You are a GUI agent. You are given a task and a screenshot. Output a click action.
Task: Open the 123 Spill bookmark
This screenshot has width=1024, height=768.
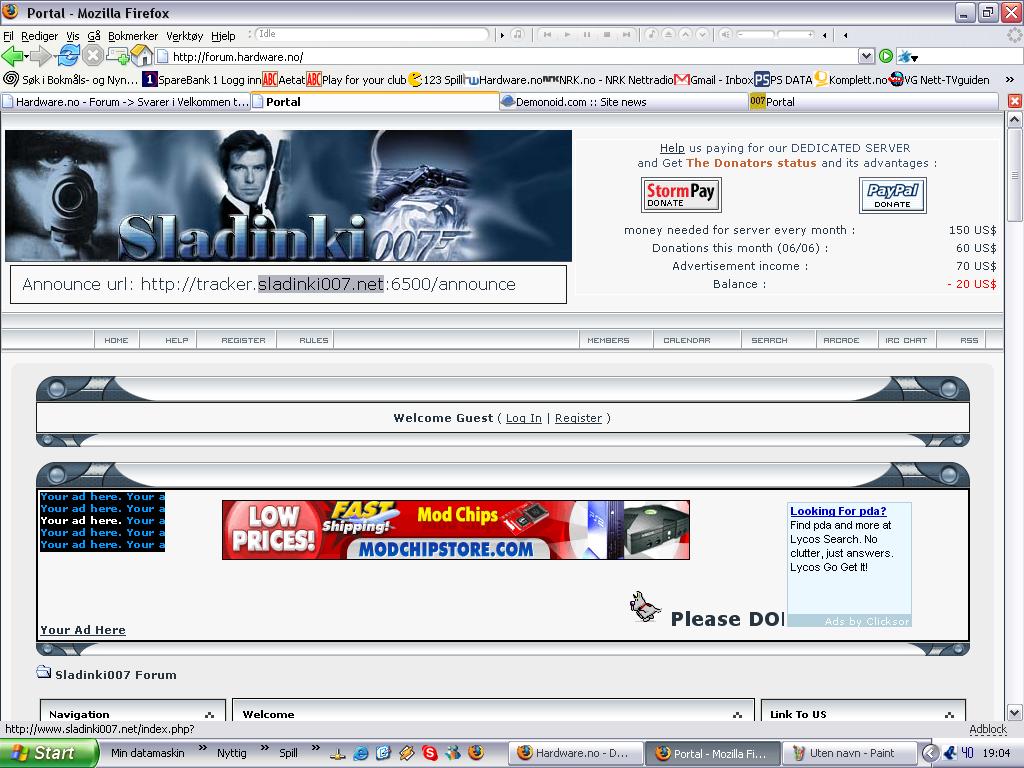tap(436, 80)
